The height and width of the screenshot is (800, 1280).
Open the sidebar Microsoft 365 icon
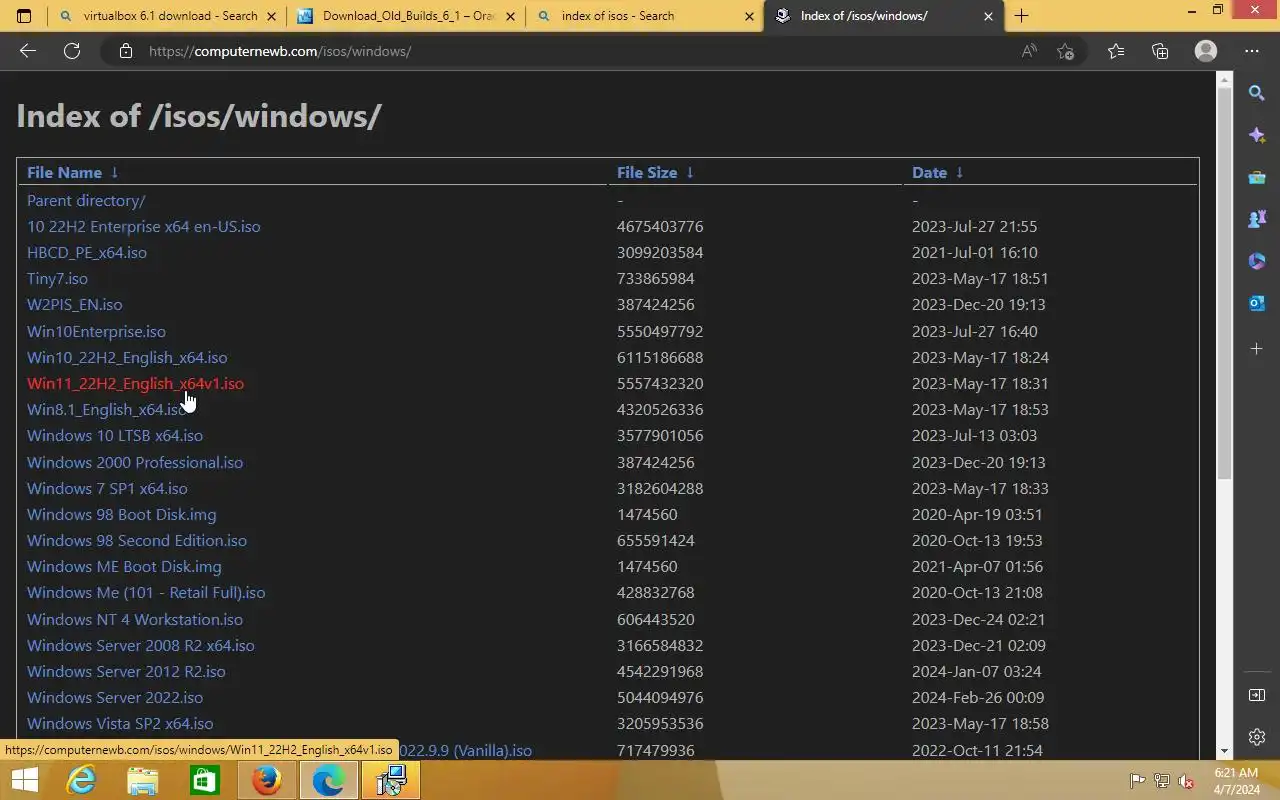pos(1257,261)
